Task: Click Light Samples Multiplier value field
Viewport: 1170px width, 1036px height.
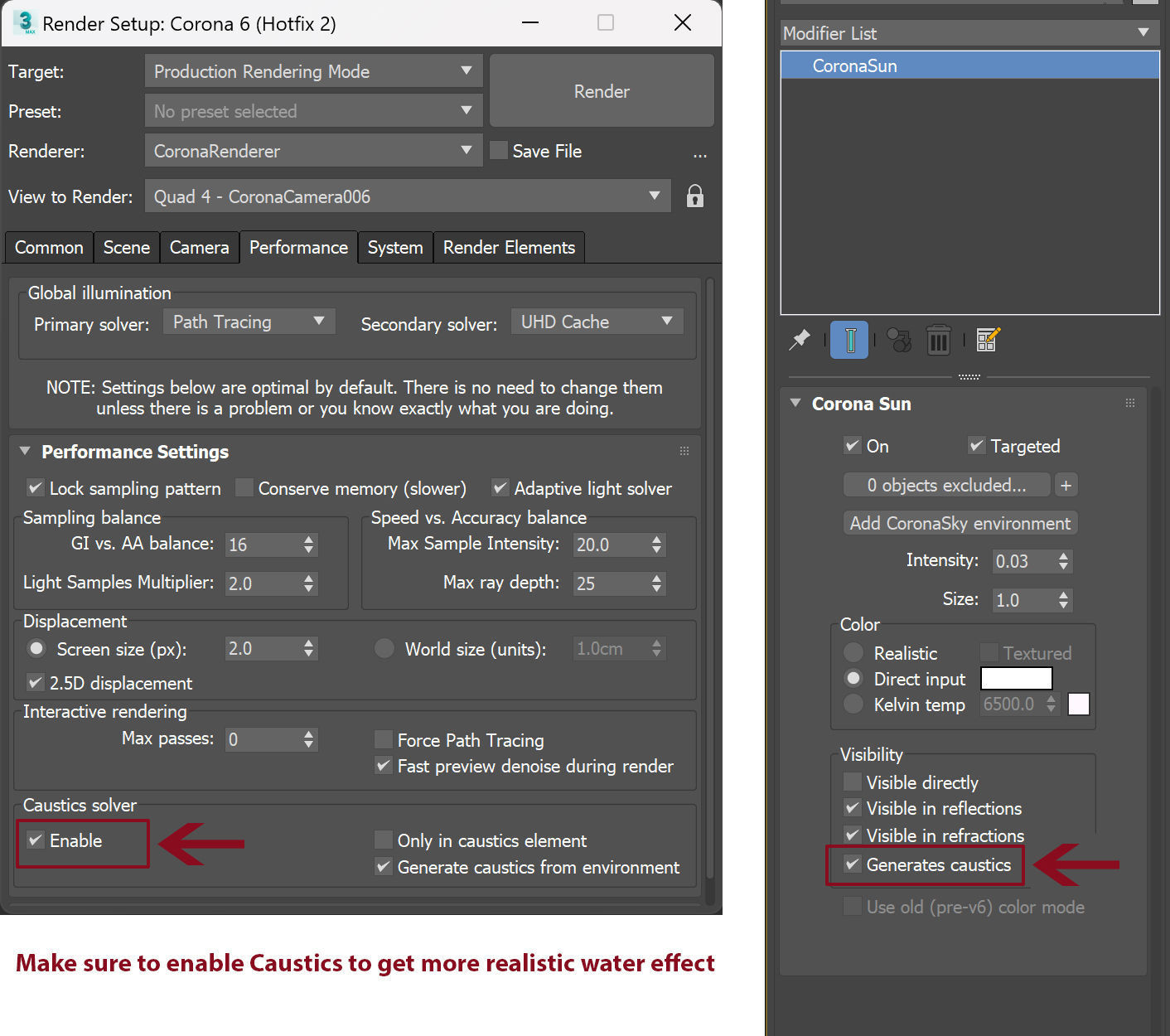Action: (263, 583)
